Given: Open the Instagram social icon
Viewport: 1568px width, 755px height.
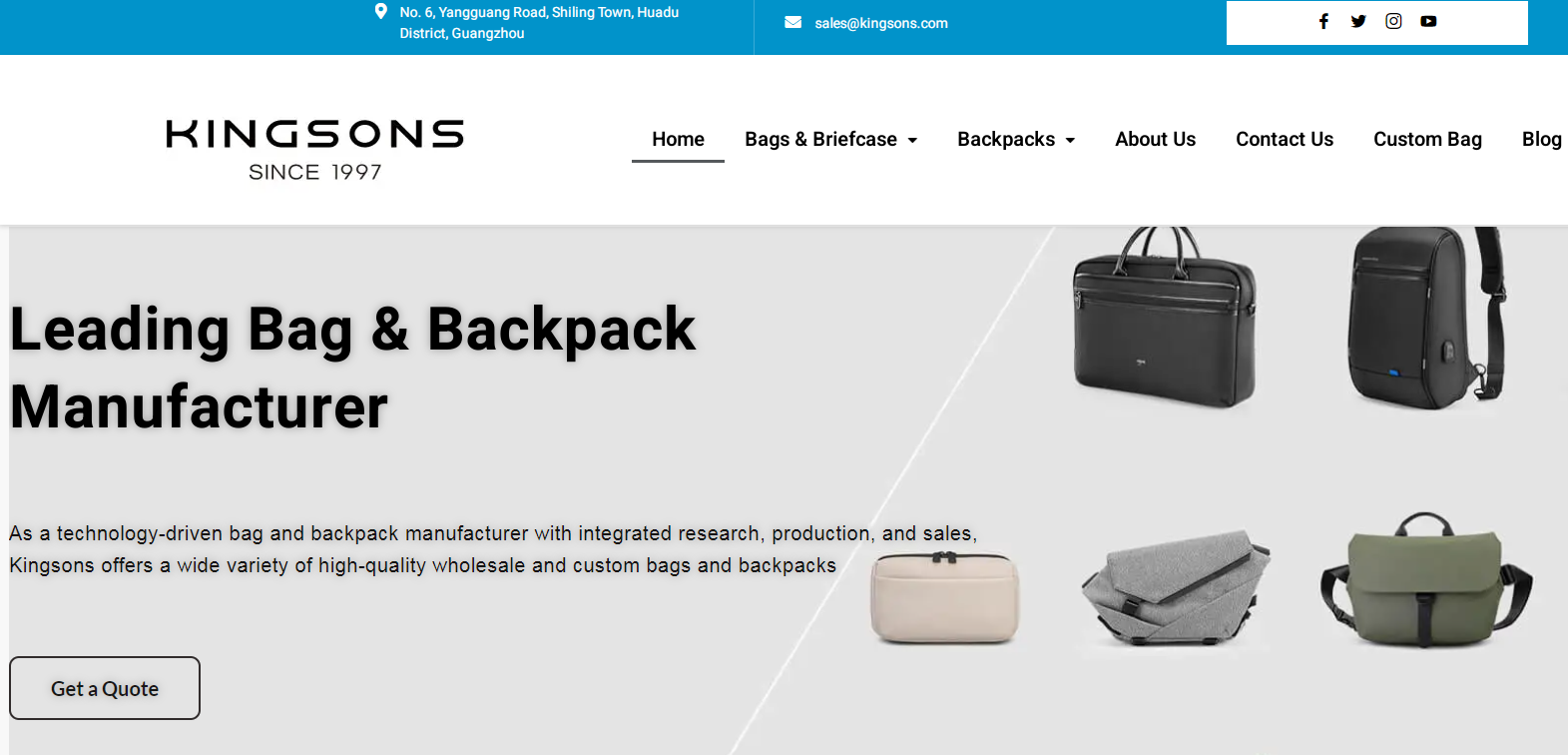Looking at the screenshot, I should click(1393, 21).
